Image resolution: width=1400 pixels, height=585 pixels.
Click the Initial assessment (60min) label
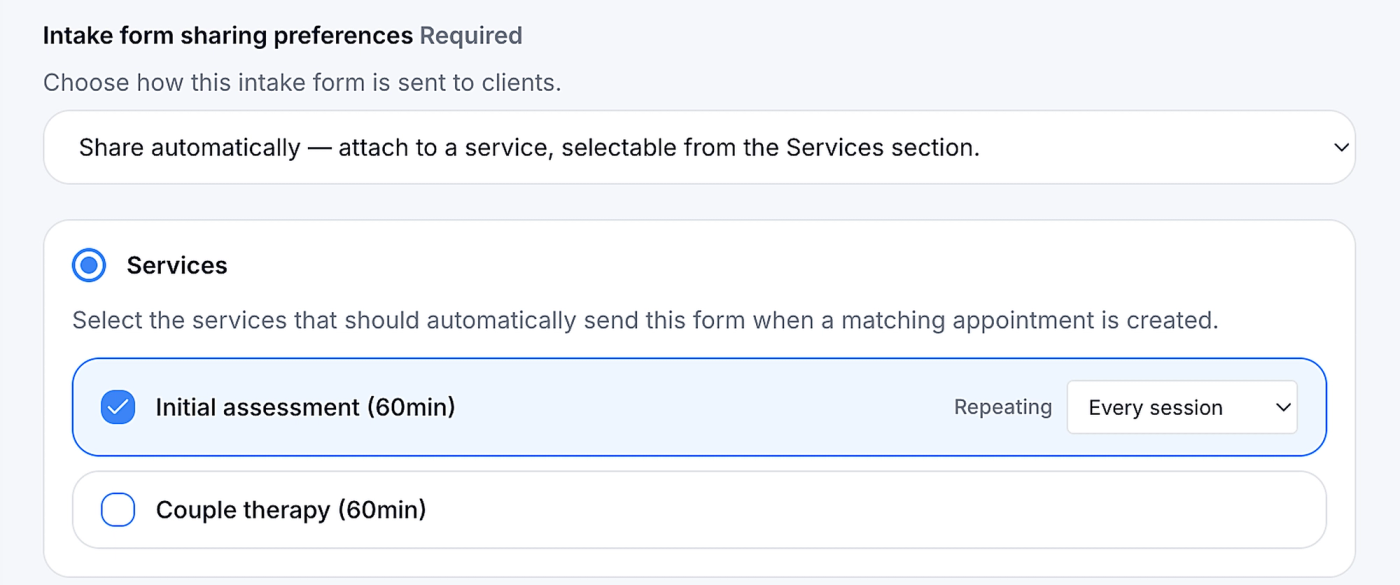pyautogui.click(x=305, y=407)
